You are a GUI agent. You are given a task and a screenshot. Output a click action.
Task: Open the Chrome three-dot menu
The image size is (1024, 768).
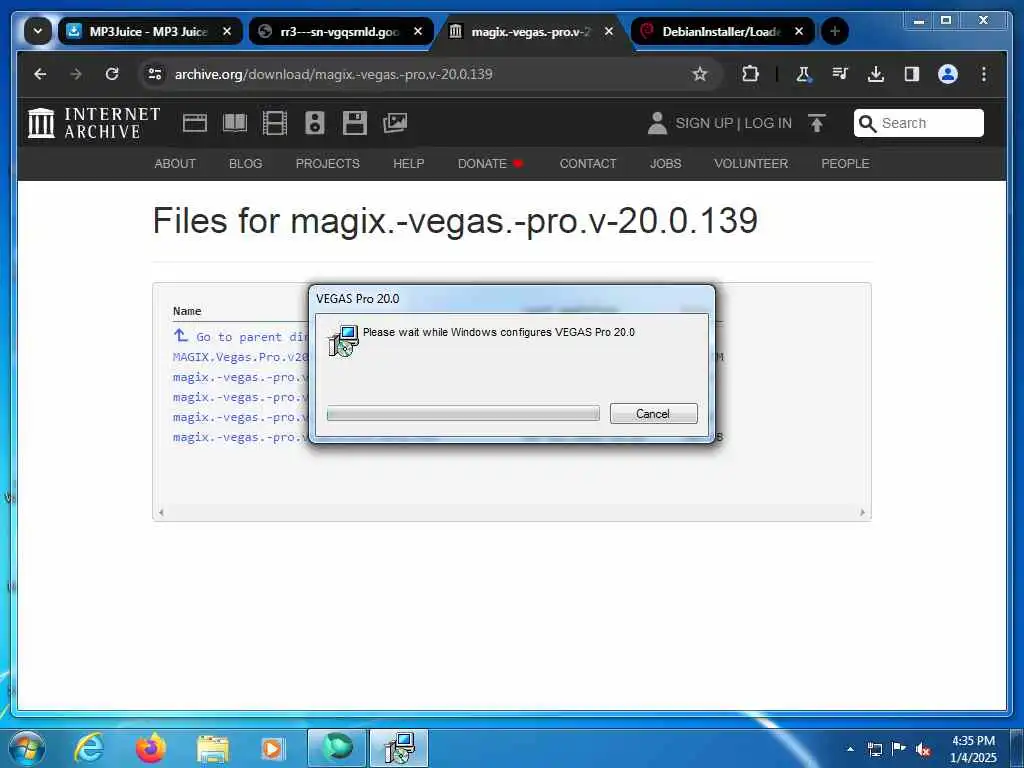point(984,74)
